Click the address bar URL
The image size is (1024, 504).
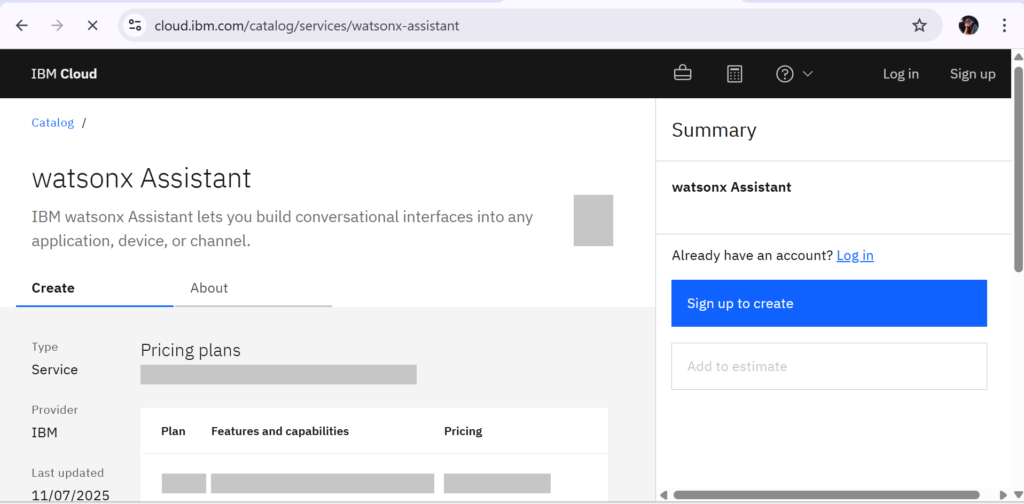point(307,26)
